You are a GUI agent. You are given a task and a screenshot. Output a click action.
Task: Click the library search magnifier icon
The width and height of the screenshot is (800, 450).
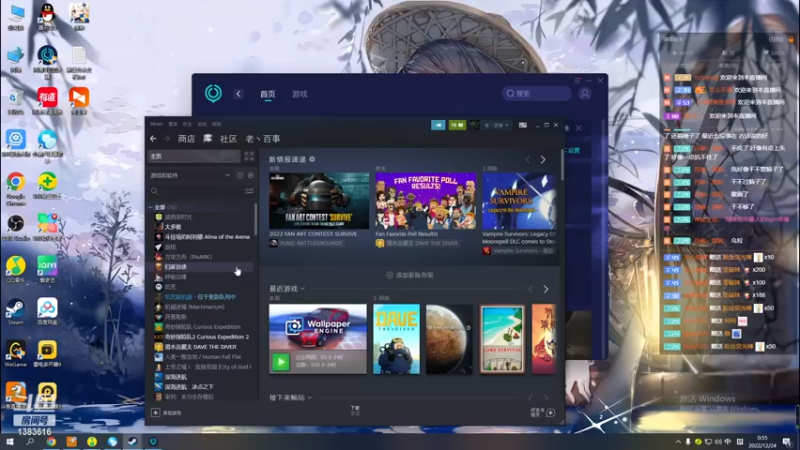click(155, 191)
